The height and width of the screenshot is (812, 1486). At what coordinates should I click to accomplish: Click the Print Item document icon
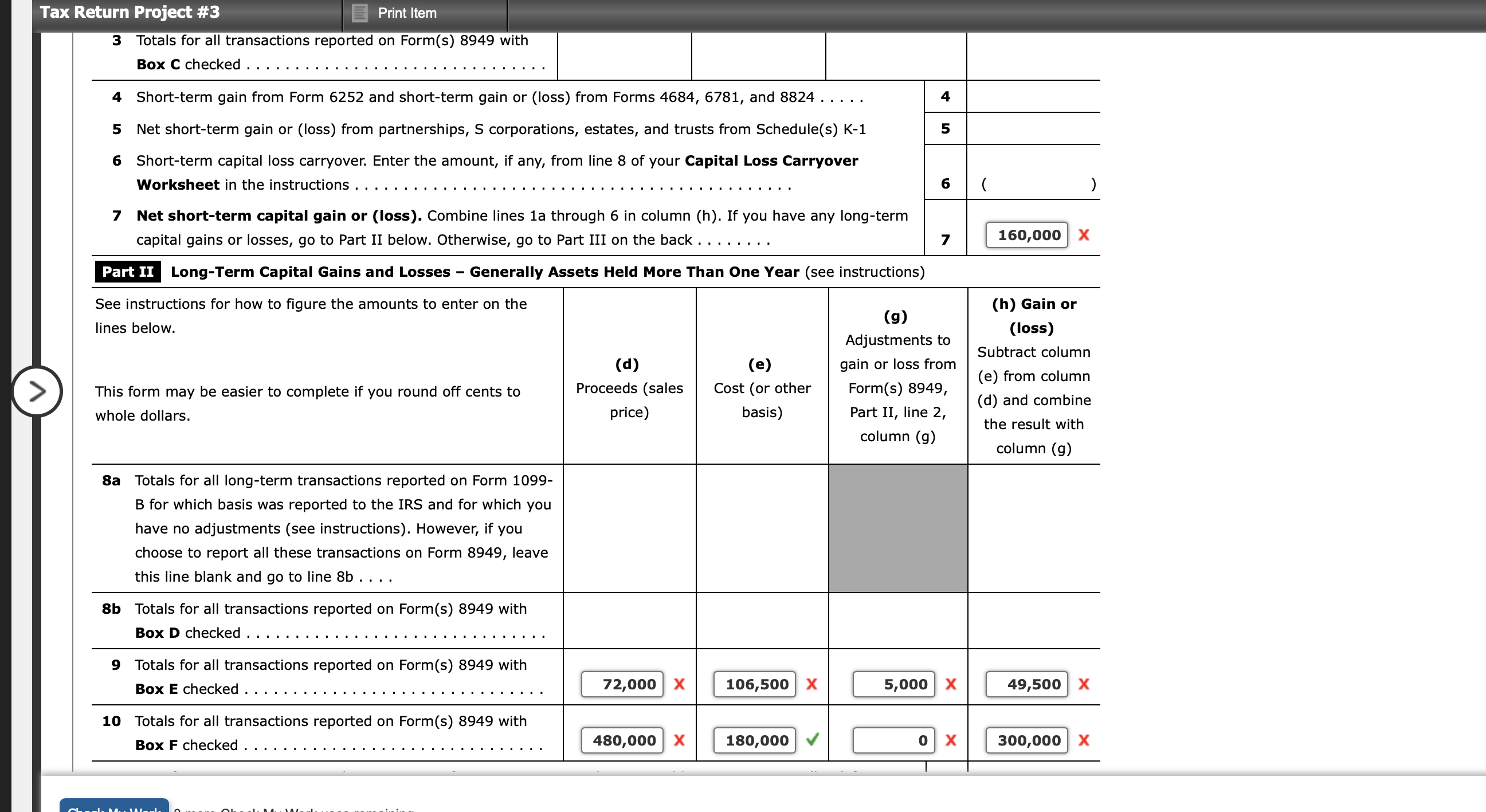(x=359, y=13)
